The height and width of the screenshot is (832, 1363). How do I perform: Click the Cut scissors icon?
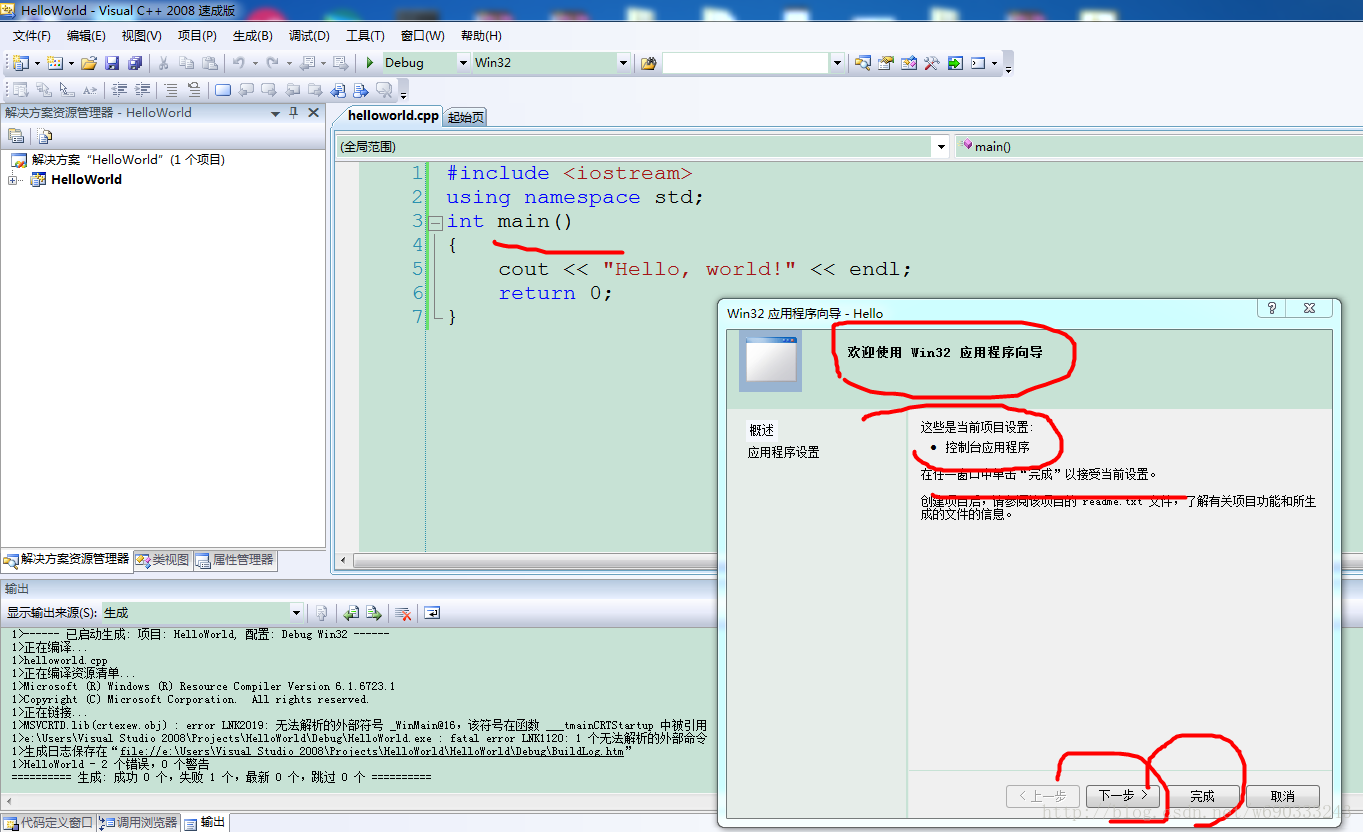click(163, 63)
